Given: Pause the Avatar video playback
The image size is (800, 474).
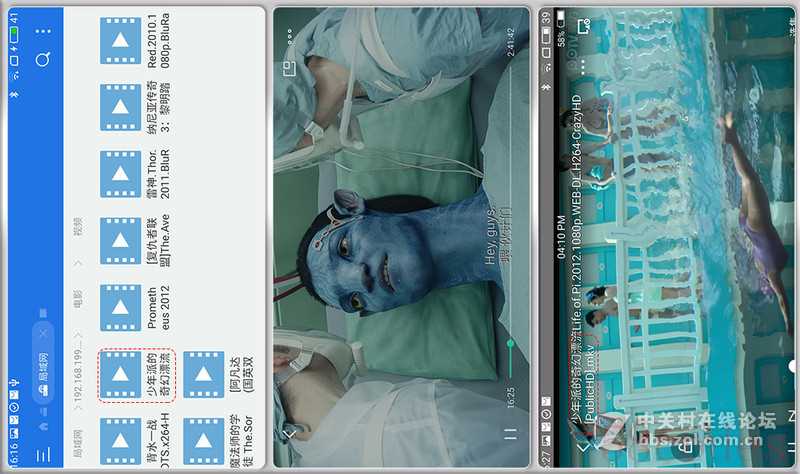Looking at the screenshot, I should tap(510, 434).
